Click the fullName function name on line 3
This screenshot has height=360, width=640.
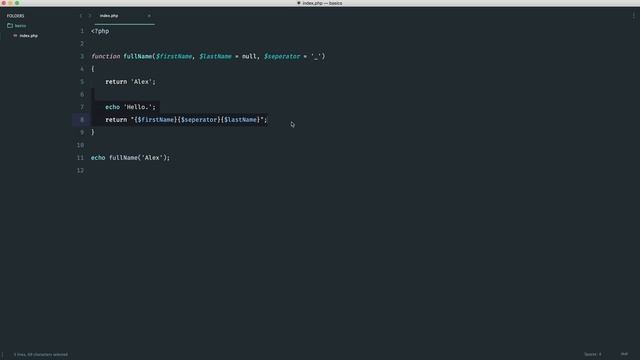[x=138, y=56]
